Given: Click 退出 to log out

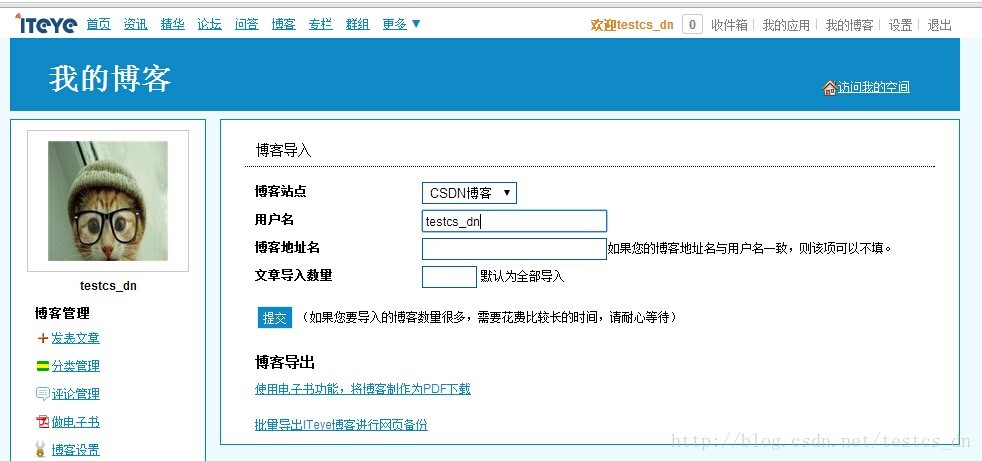Looking at the screenshot, I should (x=939, y=25).
